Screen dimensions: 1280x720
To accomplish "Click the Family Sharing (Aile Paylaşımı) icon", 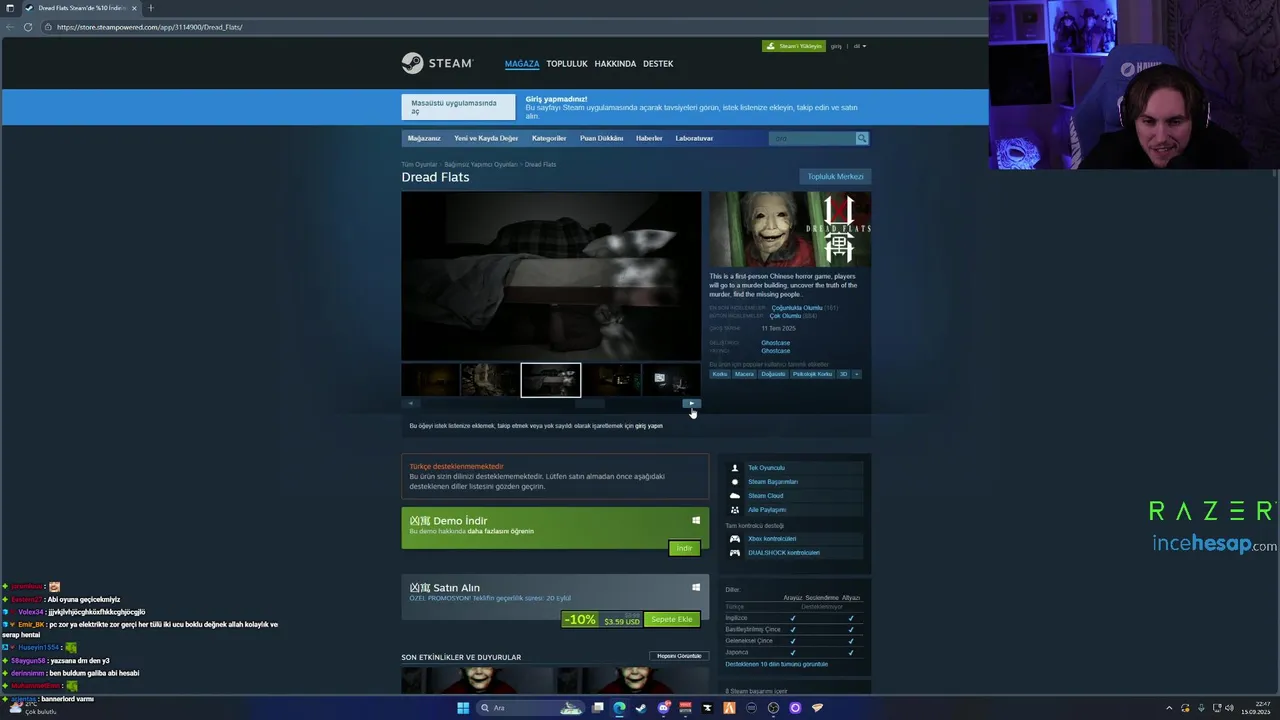I will [735, 510].
